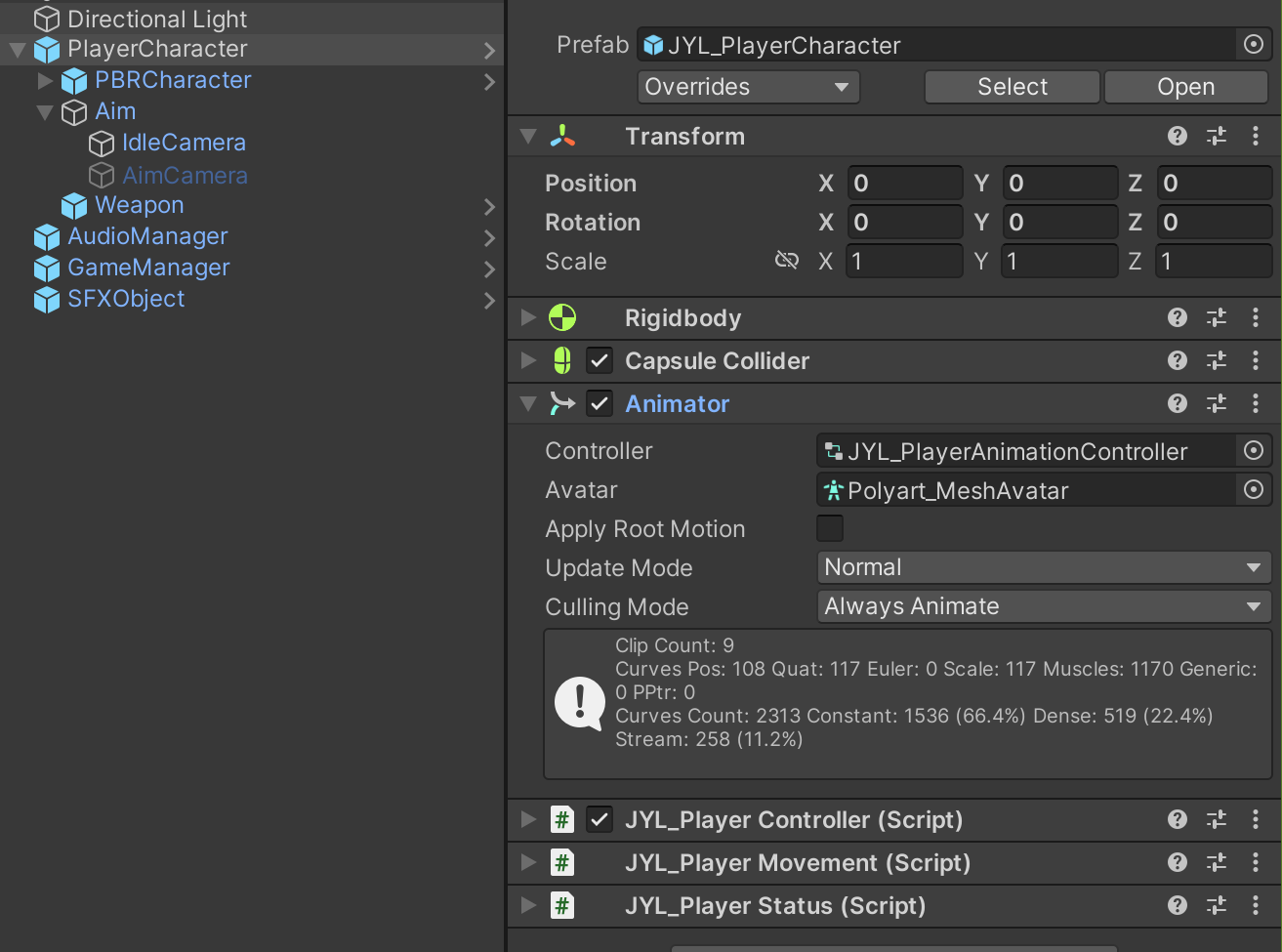Image resolution: width=1282 pixels, height=952 pixels.
Task: Open JYL_Player Status preset selector
Action: tap(1217, 905)
